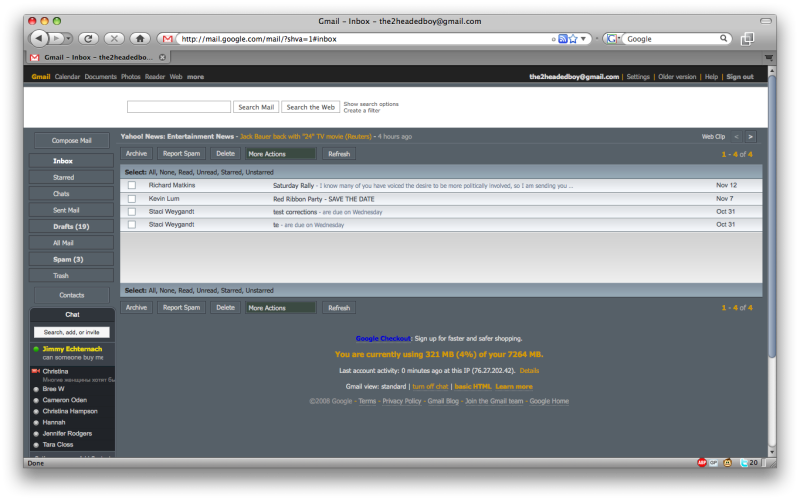Go to the home page icon

tap(140, 38)
